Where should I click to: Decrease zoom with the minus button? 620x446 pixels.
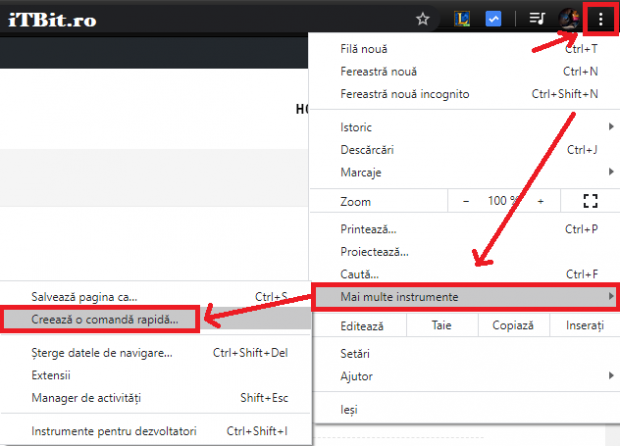(x=465, y=201)
